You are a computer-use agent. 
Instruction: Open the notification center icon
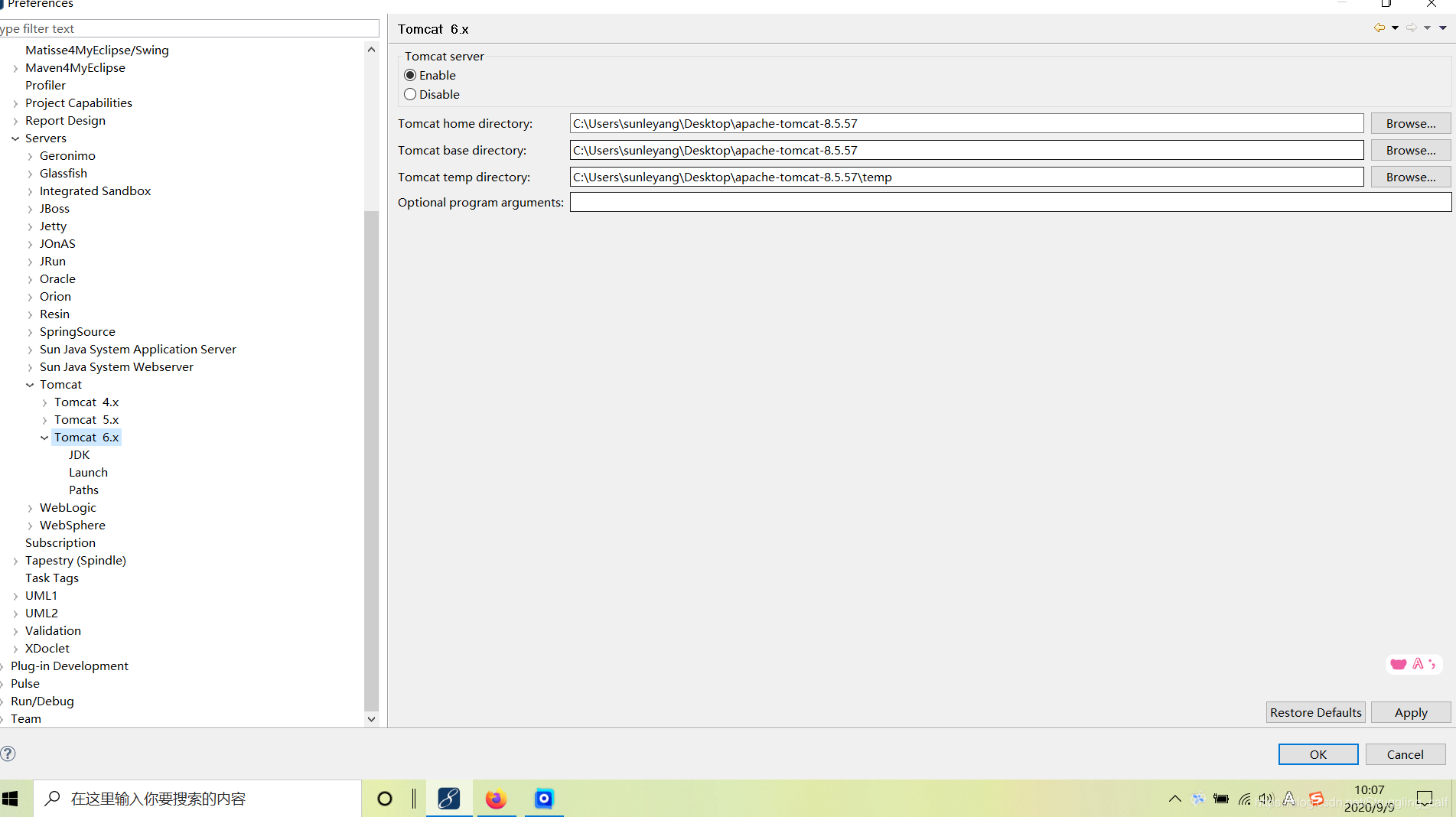[1425, 799]
